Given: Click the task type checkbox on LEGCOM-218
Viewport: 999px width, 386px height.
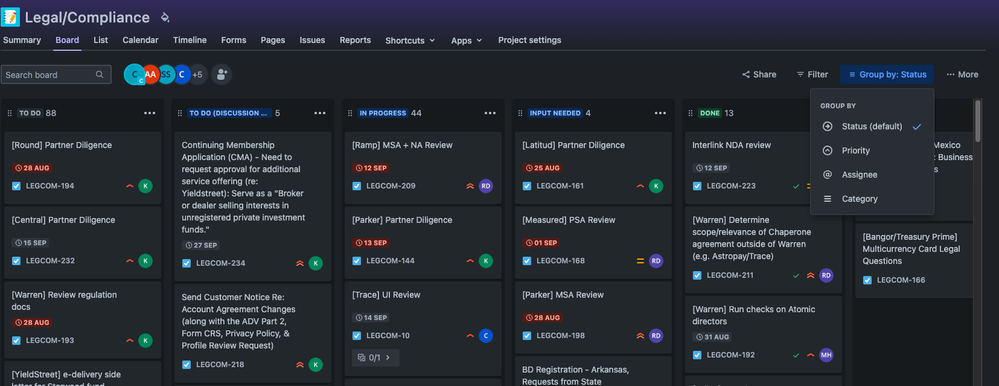Looking at the screenshot, I should click(187, 364).
